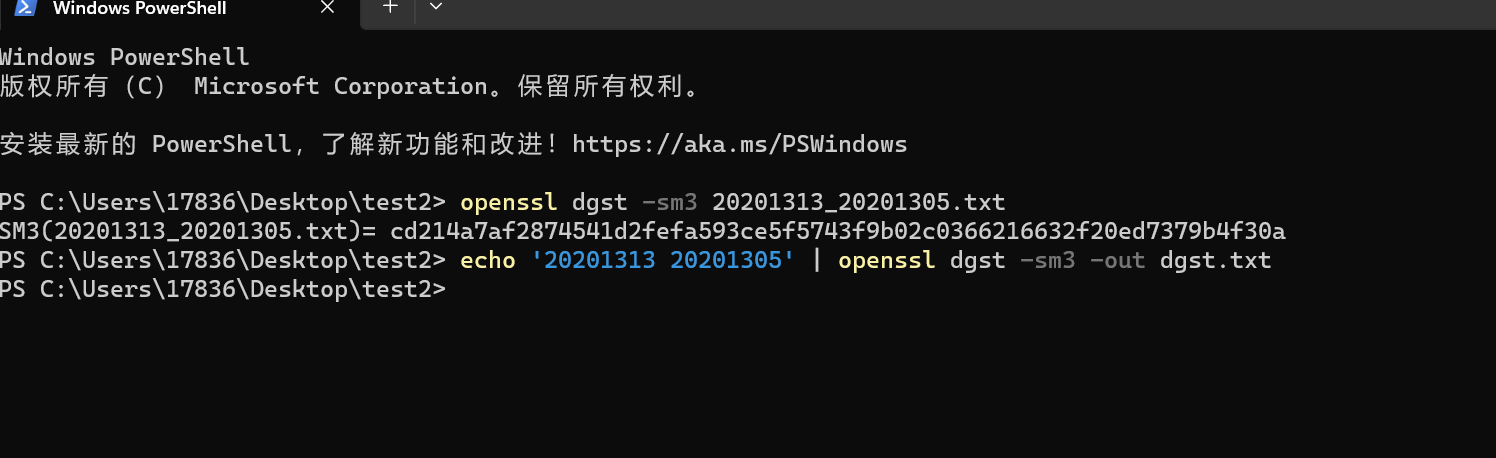
Task: Click the echo command keyword
Action: tap(487, 261)
